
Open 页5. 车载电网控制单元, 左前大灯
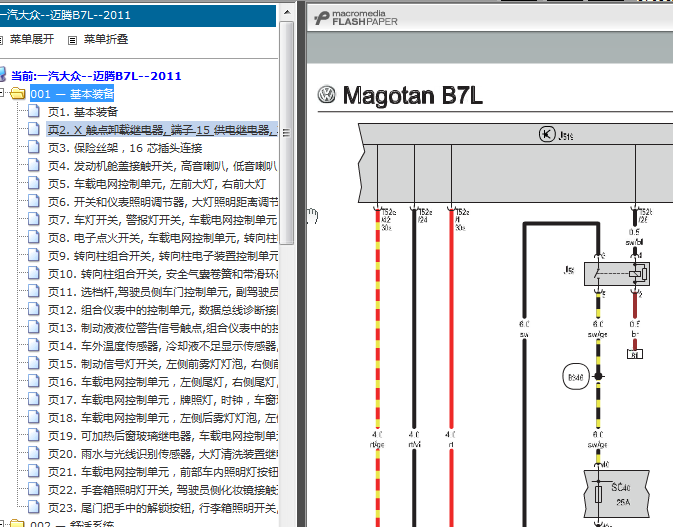coord(157,184)
